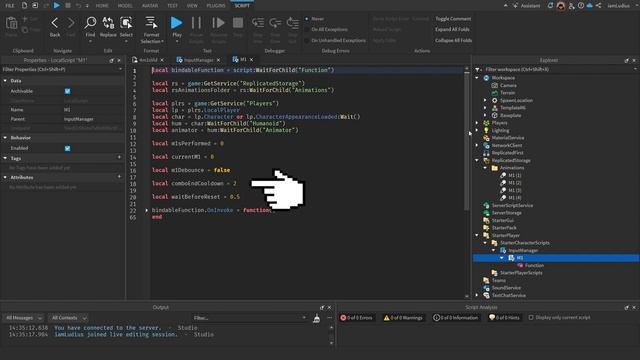
Task: Collapse the Workspace tree node
Action: click(x=477, y=78)
